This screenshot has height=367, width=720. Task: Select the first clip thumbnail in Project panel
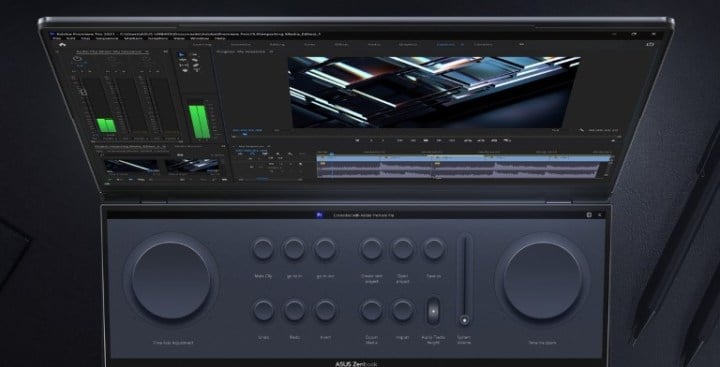pyautogui.click(x=132, y=165)
